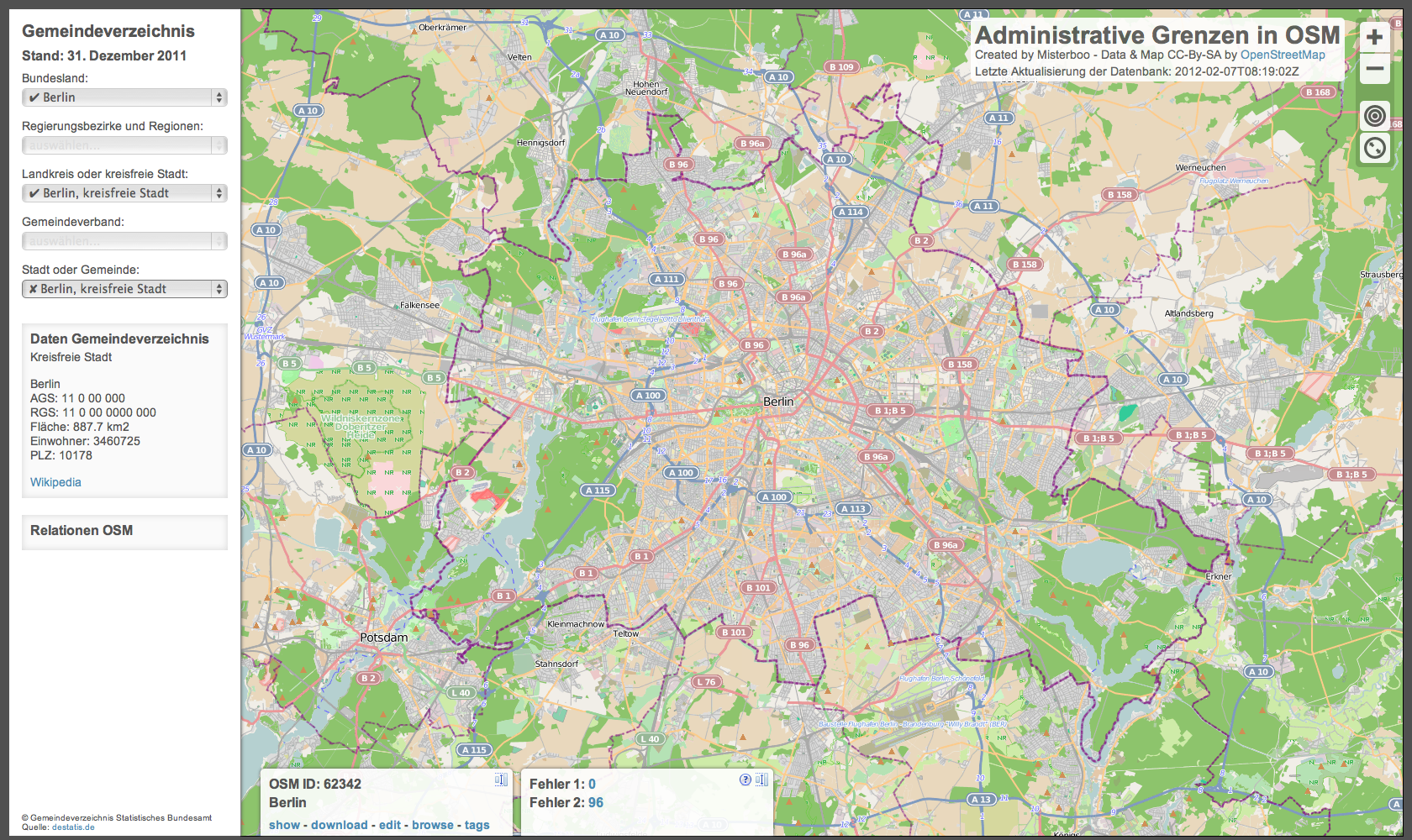The height and width of the screenshot is (840, 1412).
Task: Open the Bundesland dropdown showing Berlin
Action: pyautogui.click(x=124, y=97)
